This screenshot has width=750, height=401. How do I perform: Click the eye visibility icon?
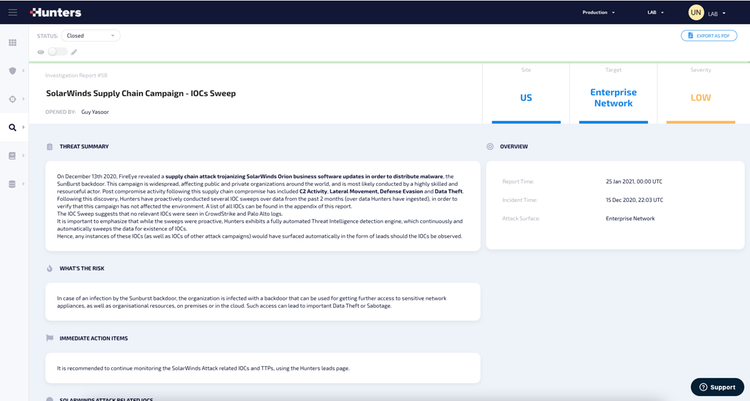tap(41, 52)
